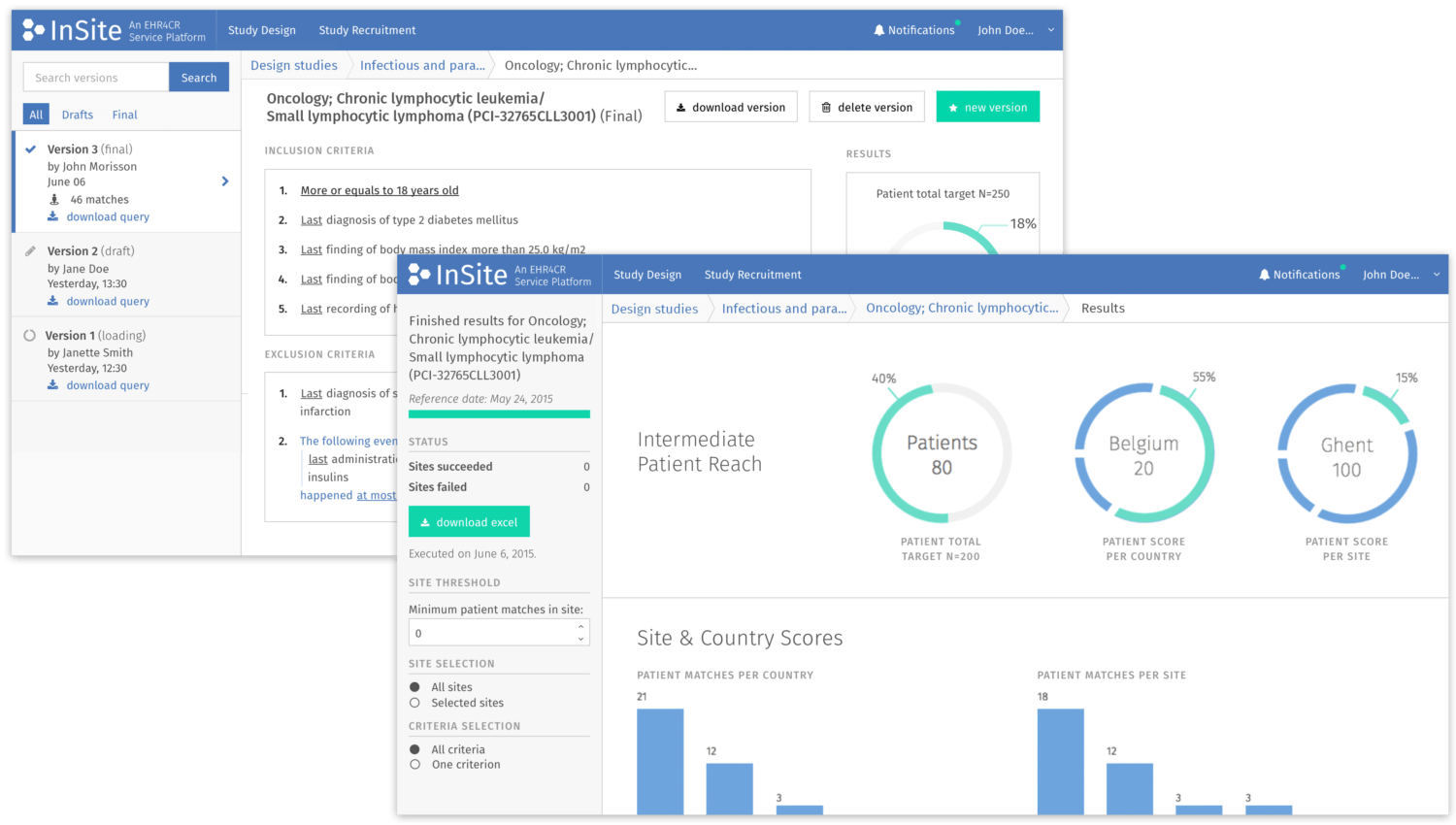
Task: Click stepper arrows on minimum patient matches
Action: click(x=580, y=633)
